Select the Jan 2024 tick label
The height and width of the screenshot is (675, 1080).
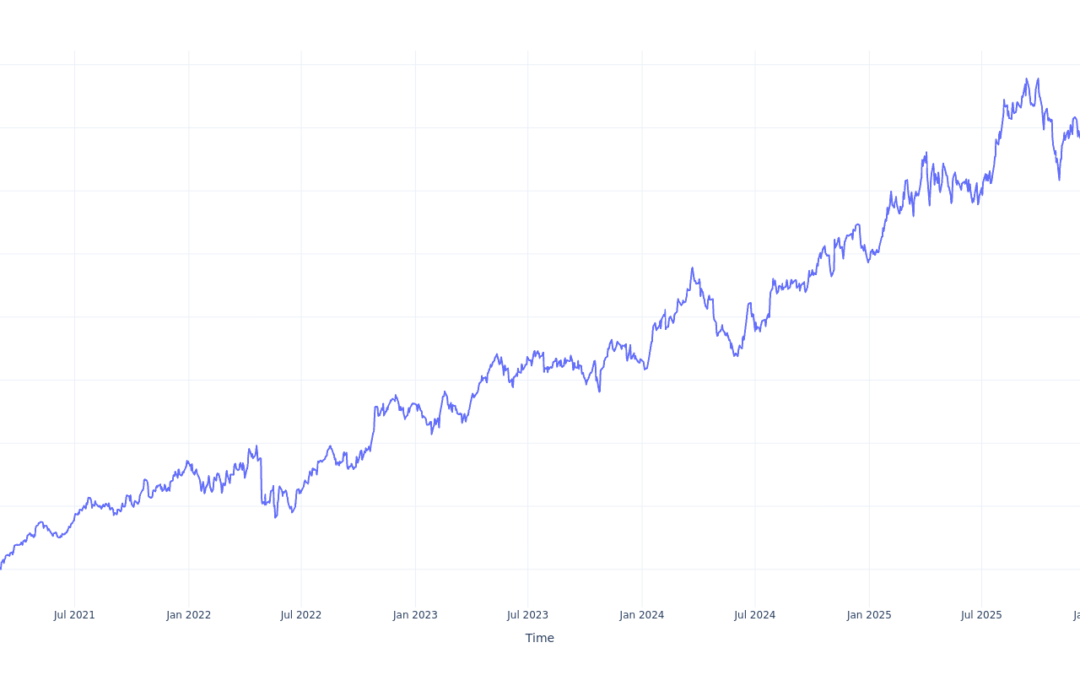pos(642,615)
